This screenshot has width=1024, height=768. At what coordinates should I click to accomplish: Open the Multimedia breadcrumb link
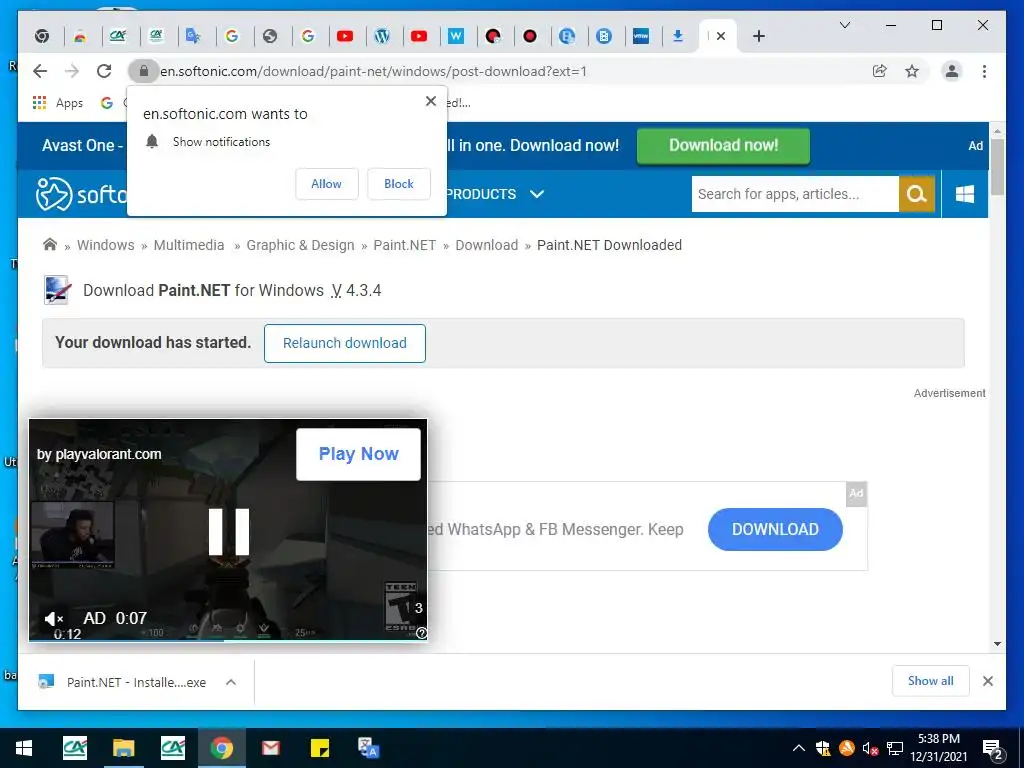(x=189, y=246)
